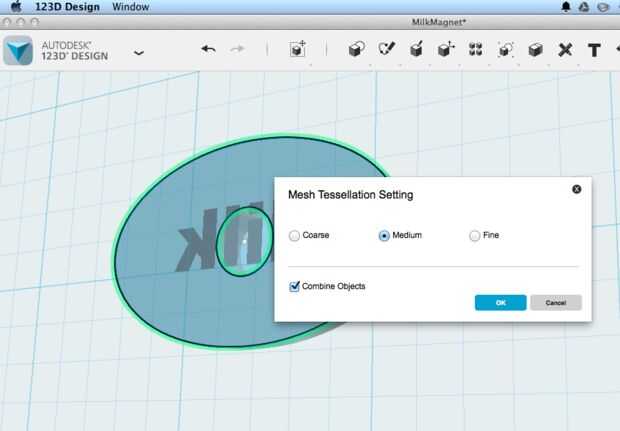
Task: Open the Modify tool icon
Action: (446, 49)
